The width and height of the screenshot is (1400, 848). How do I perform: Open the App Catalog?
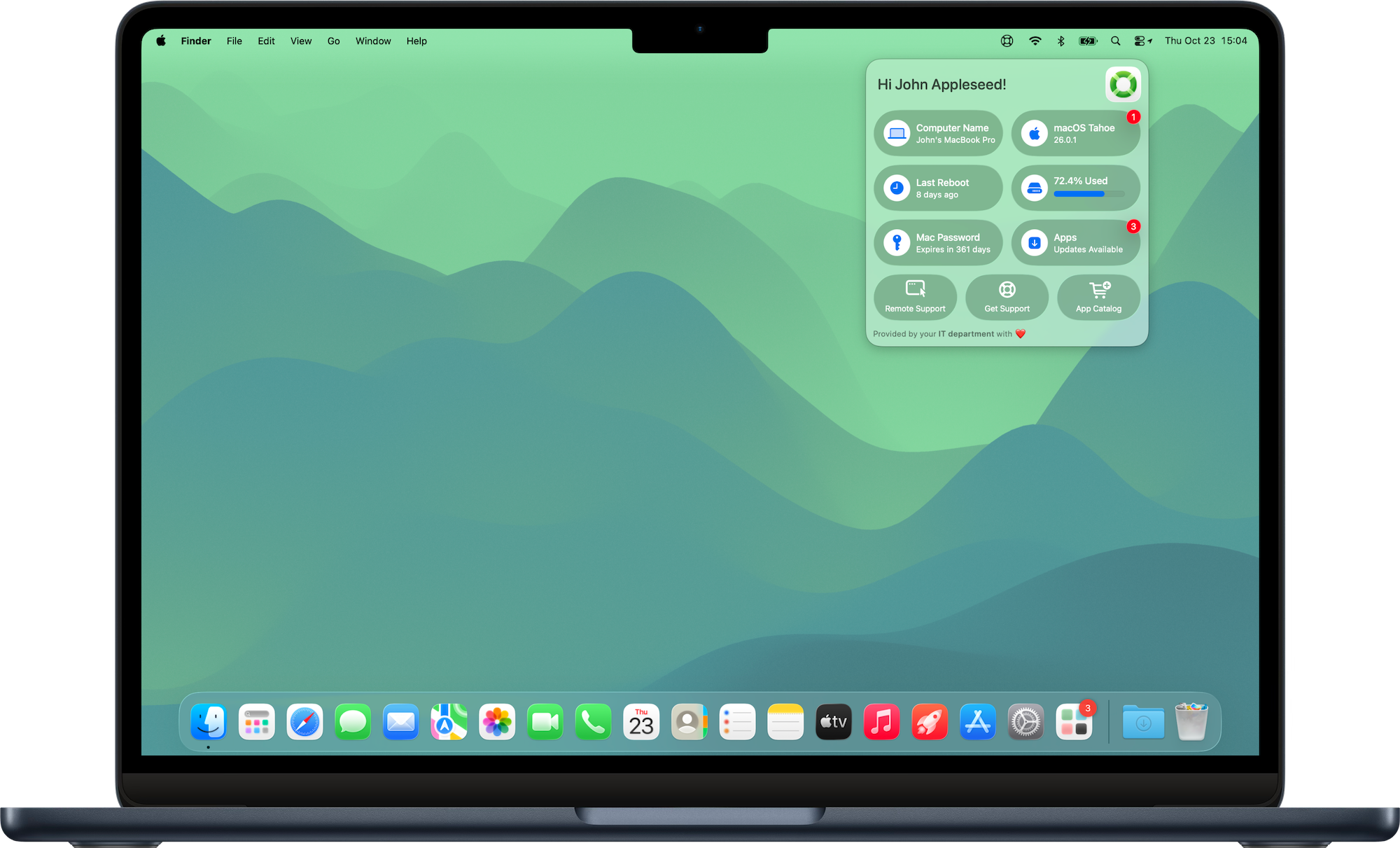[1098, 297]
